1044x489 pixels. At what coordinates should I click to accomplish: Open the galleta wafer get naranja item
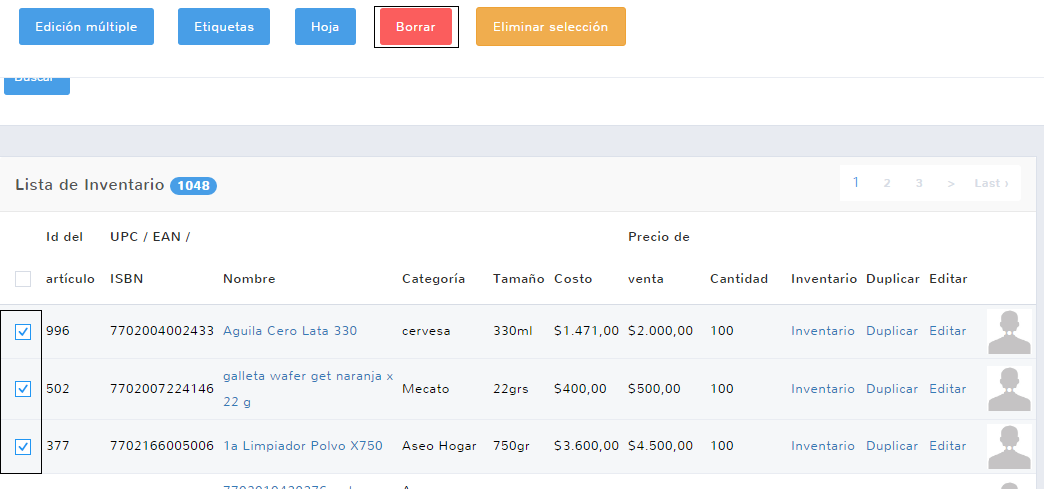pyautogui.click(x=308, y=389)
